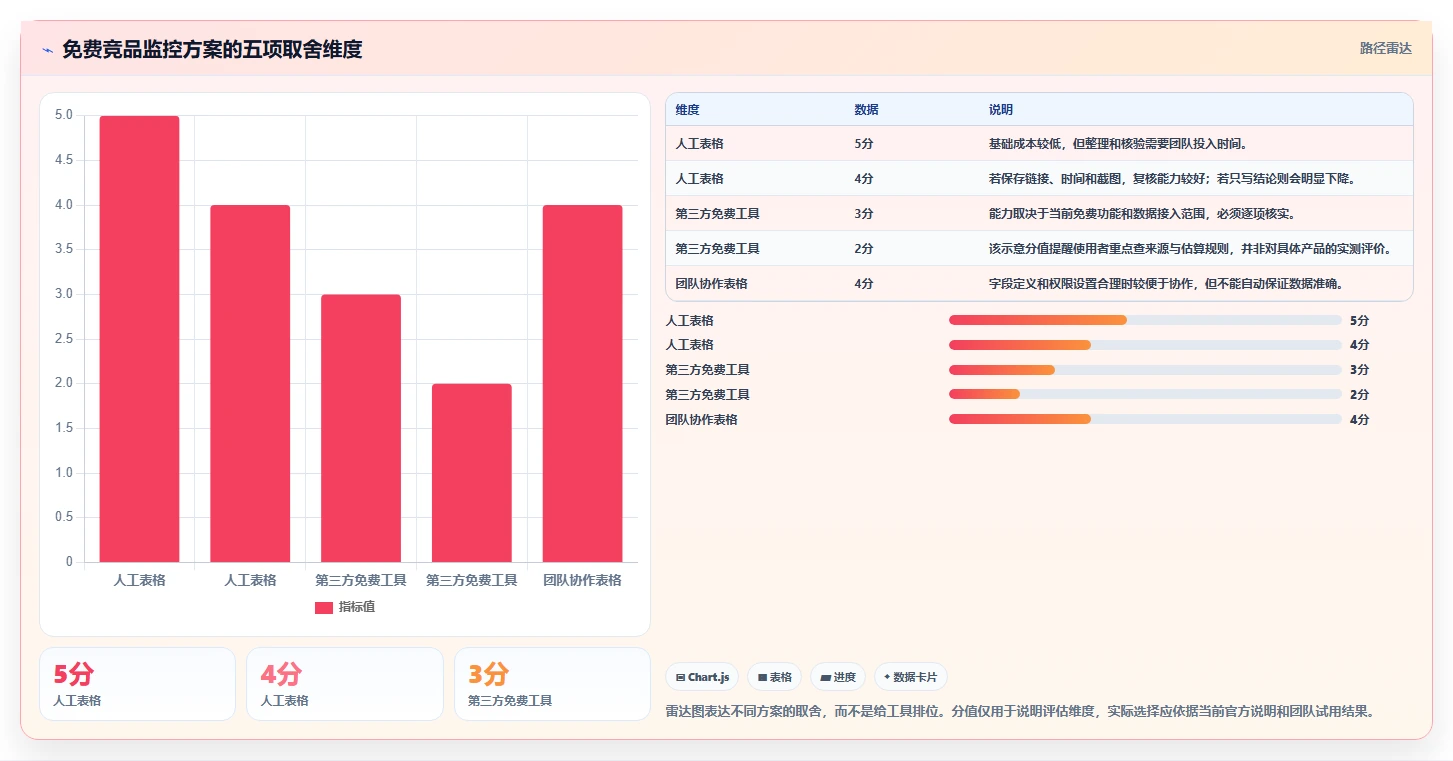Select the description starting 若保存链接、时间和截图
This screenshot has width=1453, height=761.
click(x=1172, y=179)
